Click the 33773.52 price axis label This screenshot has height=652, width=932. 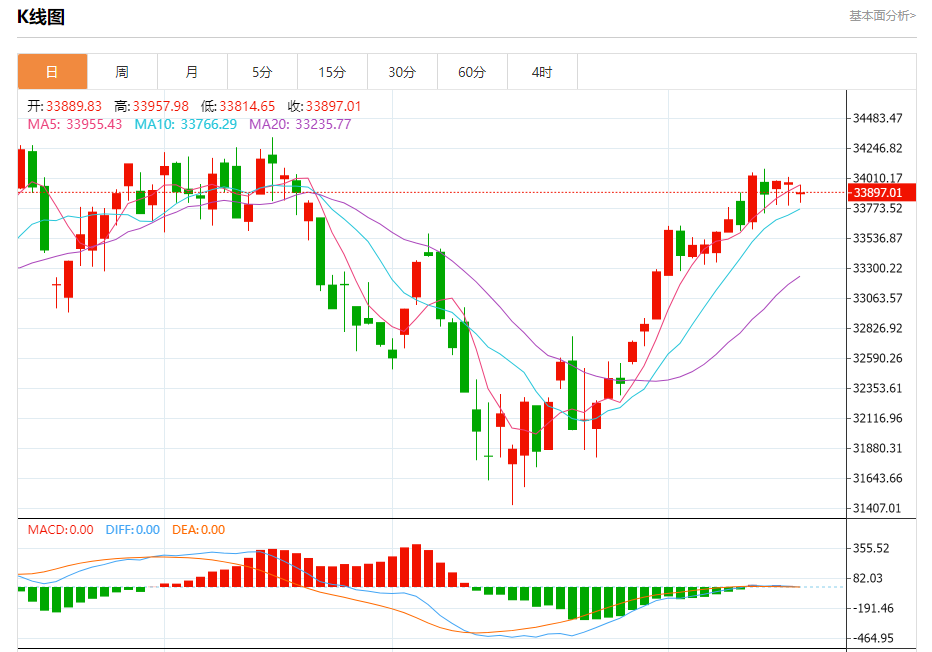[x=877, y=209]
